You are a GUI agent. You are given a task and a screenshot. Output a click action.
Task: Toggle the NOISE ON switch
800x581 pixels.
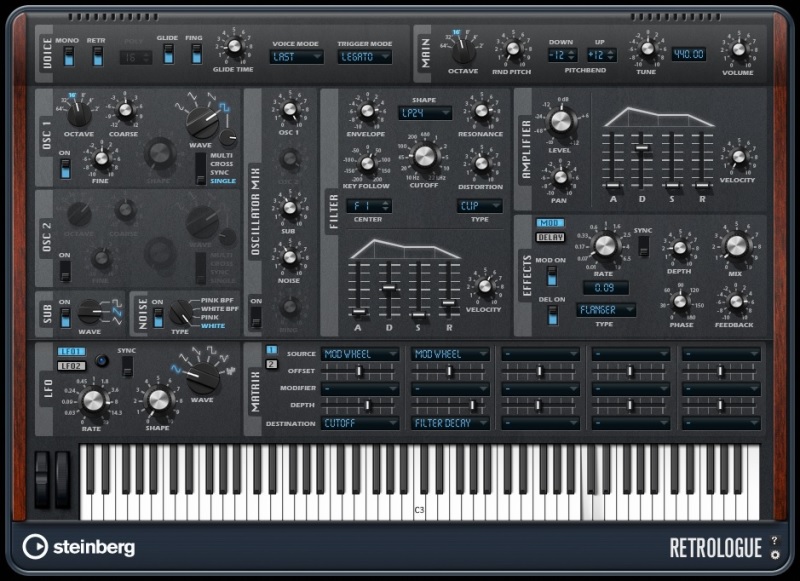158,317
